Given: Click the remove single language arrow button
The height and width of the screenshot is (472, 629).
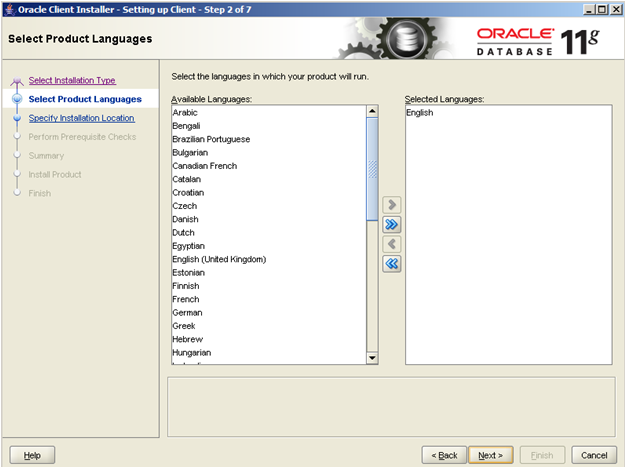Looking at the screenshot, I should [x=392, y=244].
